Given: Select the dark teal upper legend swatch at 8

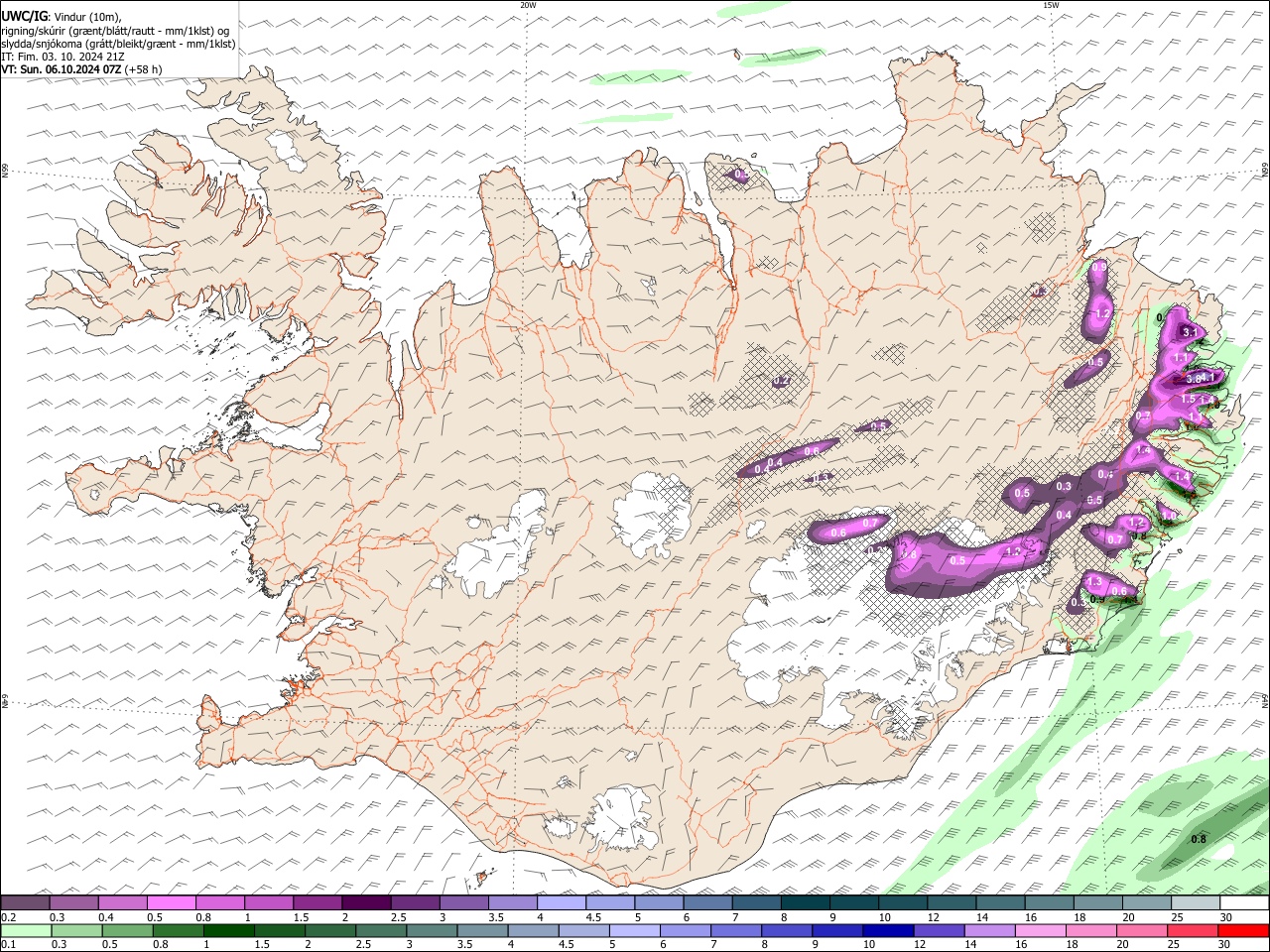Looking at the screenshot, I should click(805, 902).
